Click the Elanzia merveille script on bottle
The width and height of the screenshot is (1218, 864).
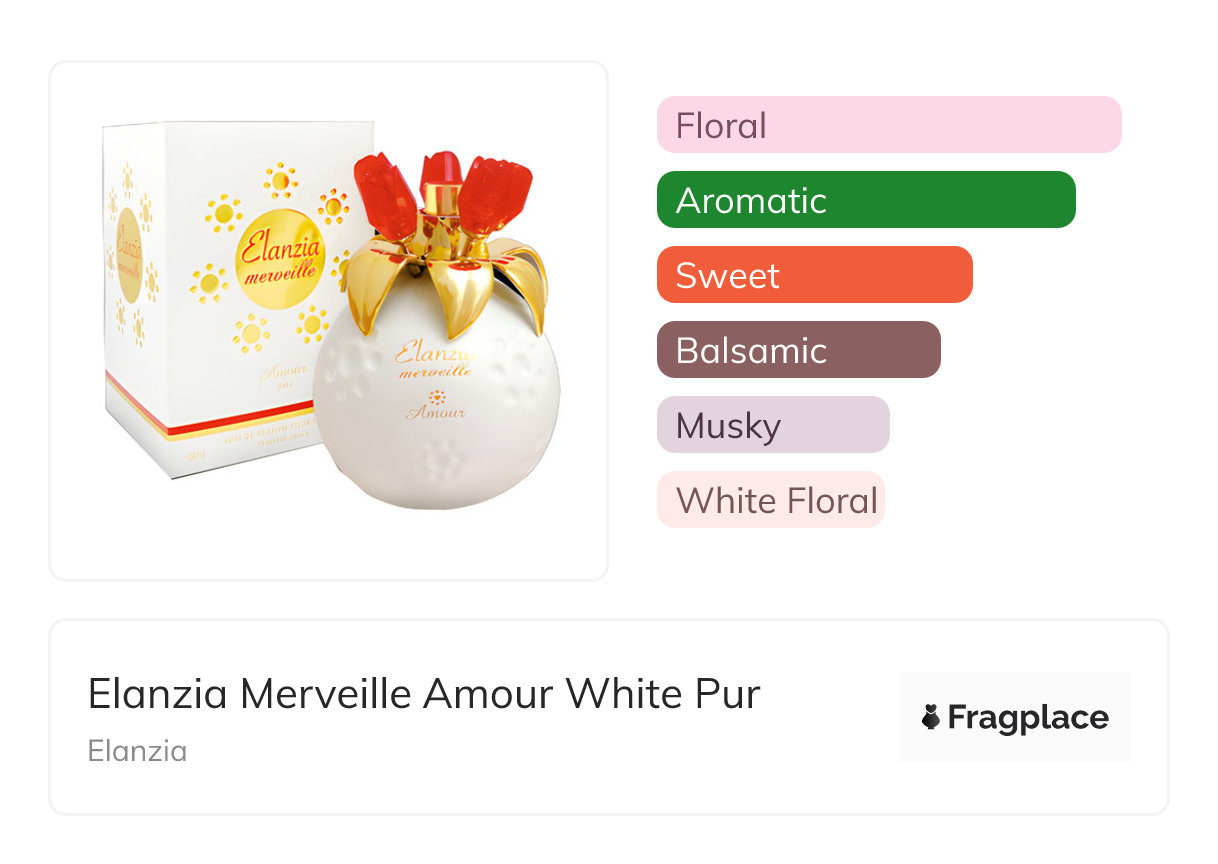click(435, 360)
